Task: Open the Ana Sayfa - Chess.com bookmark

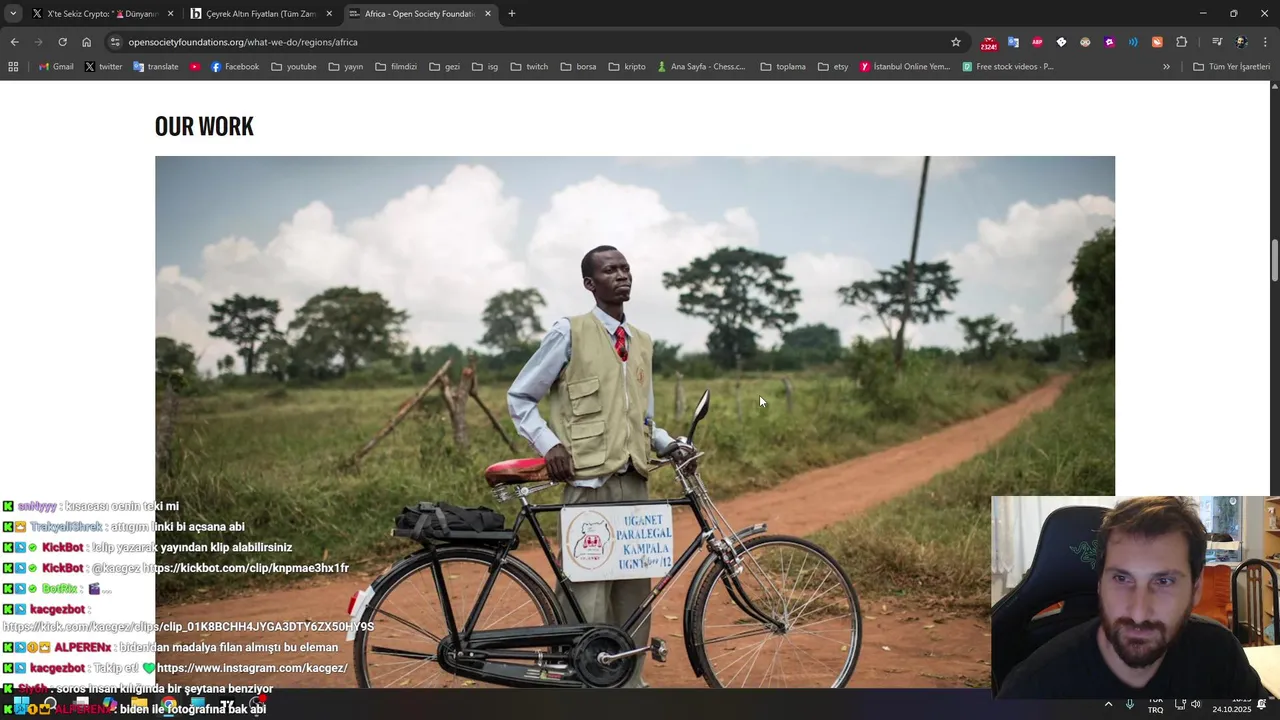Action: coord(701,67)
